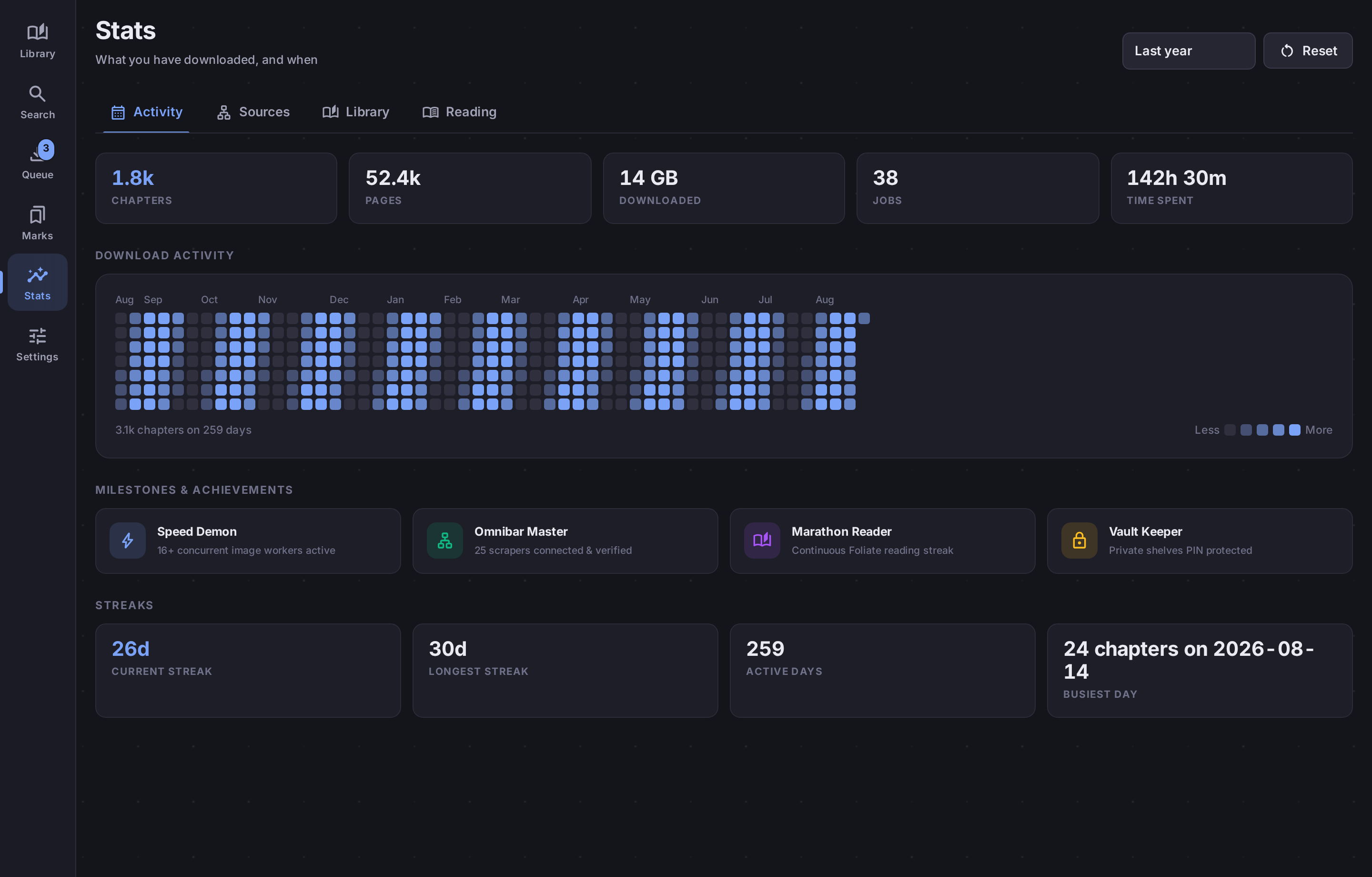1372x877 pixels.
Task: Click '25 scrapers connected & verified' text
Action: pyautogui.click(x=553, y=550)
